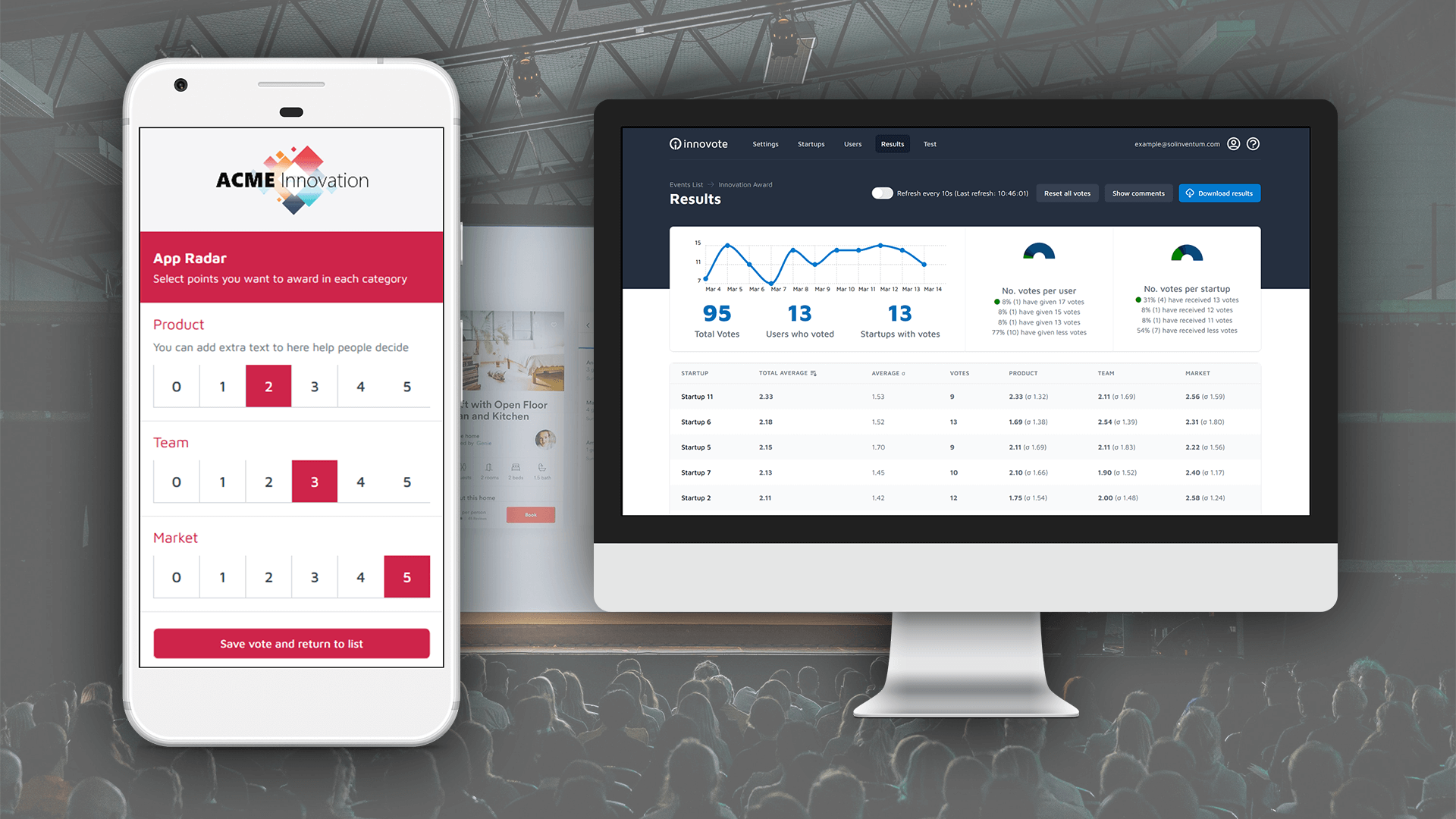Click Reset all votes option
Screen dimensions: 1456x819
pos(1065,192)
